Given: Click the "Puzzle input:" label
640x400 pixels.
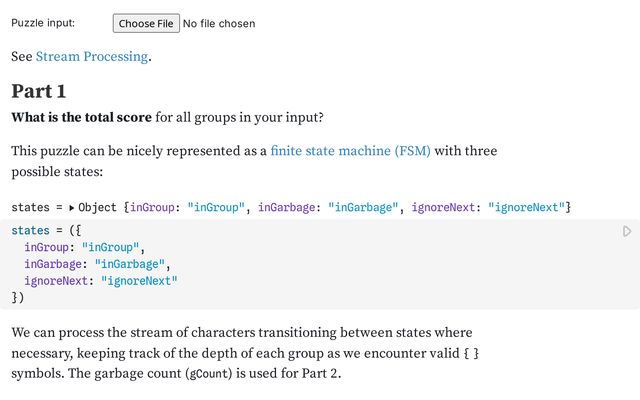Looking at the screenshot, I should (x=43, y=23).
